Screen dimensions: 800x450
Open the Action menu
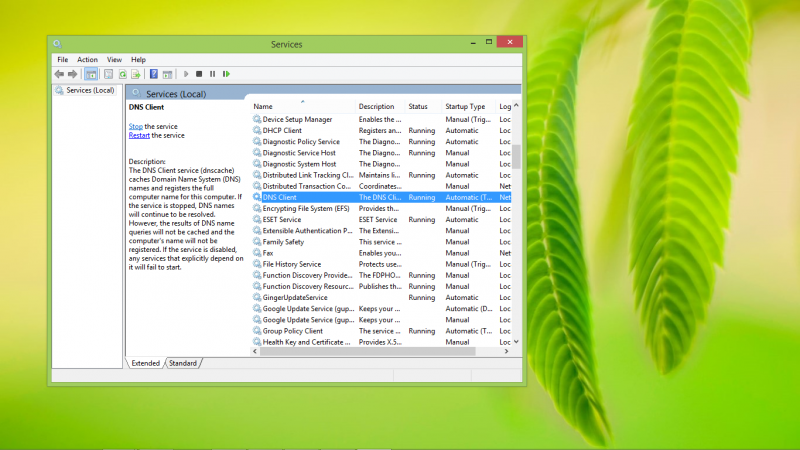click(88, 60)
